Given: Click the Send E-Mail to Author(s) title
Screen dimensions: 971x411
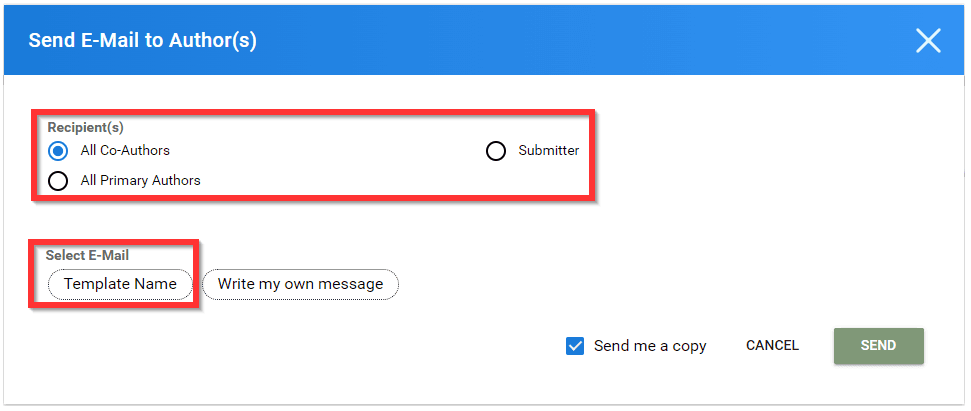Looking at the screenshot, I should 142,41.
